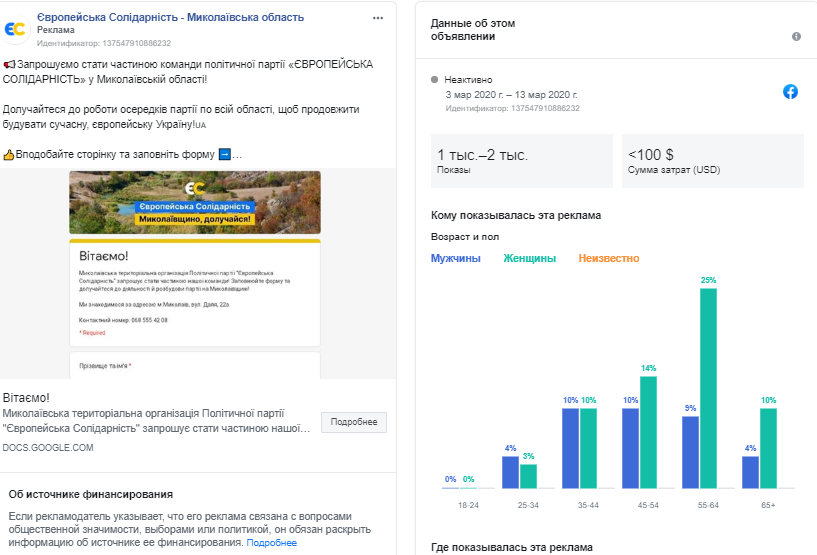Click the ad banner image with ЕС logo
Screen dimensions: 817x555
195,202
